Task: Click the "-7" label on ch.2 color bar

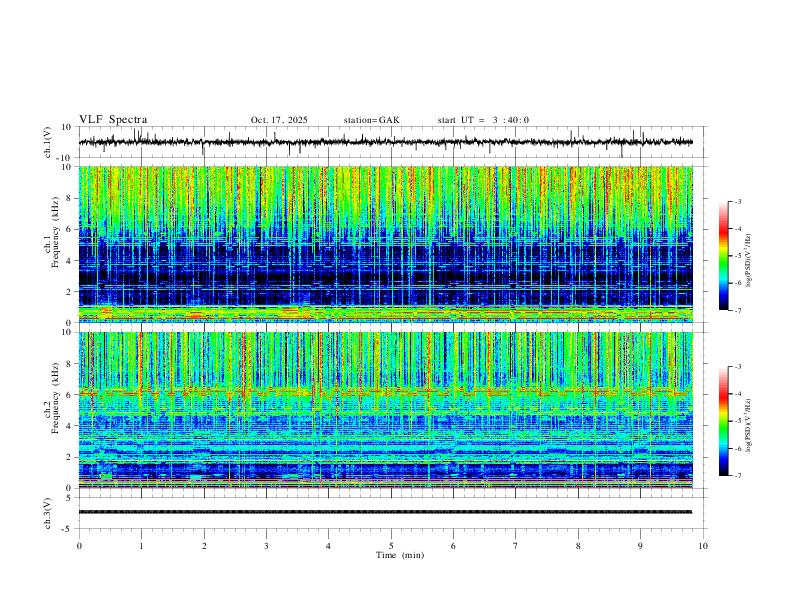Action: [737, 476]
